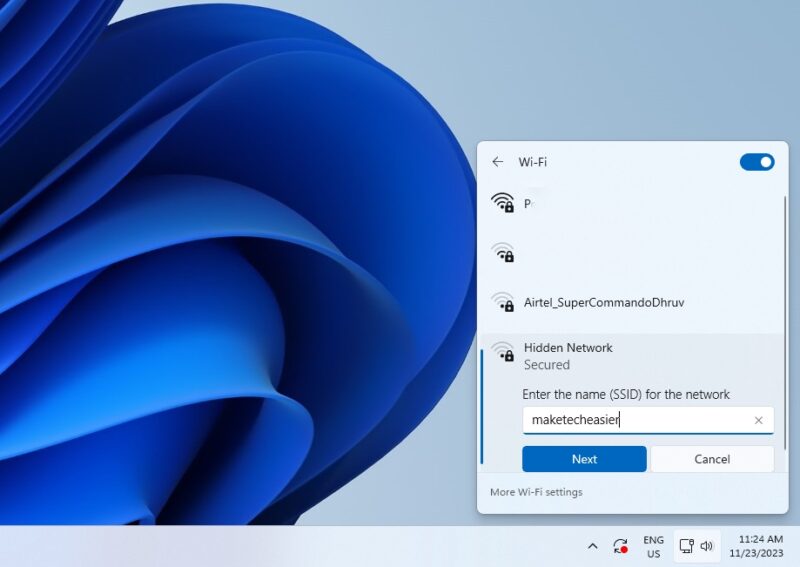Select the network starting with letter P

coord(632,204)
